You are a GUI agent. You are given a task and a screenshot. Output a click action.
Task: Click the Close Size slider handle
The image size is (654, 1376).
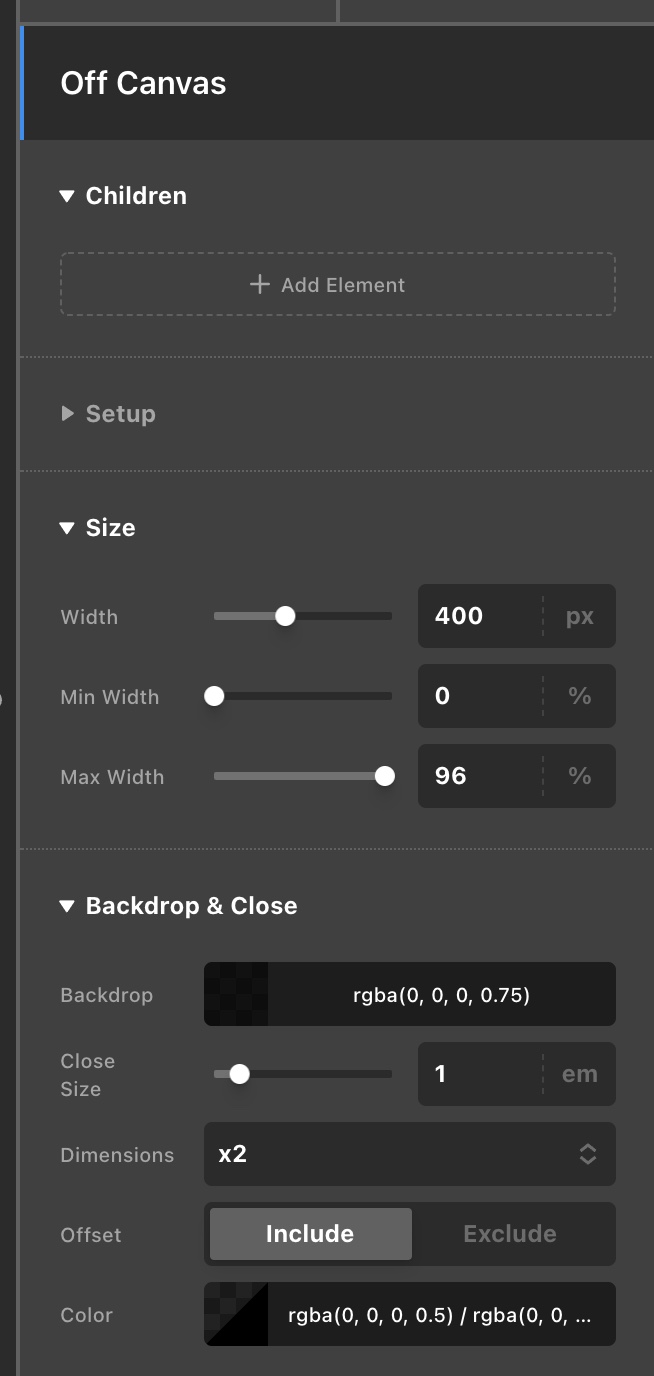[x=239, y=1074]
